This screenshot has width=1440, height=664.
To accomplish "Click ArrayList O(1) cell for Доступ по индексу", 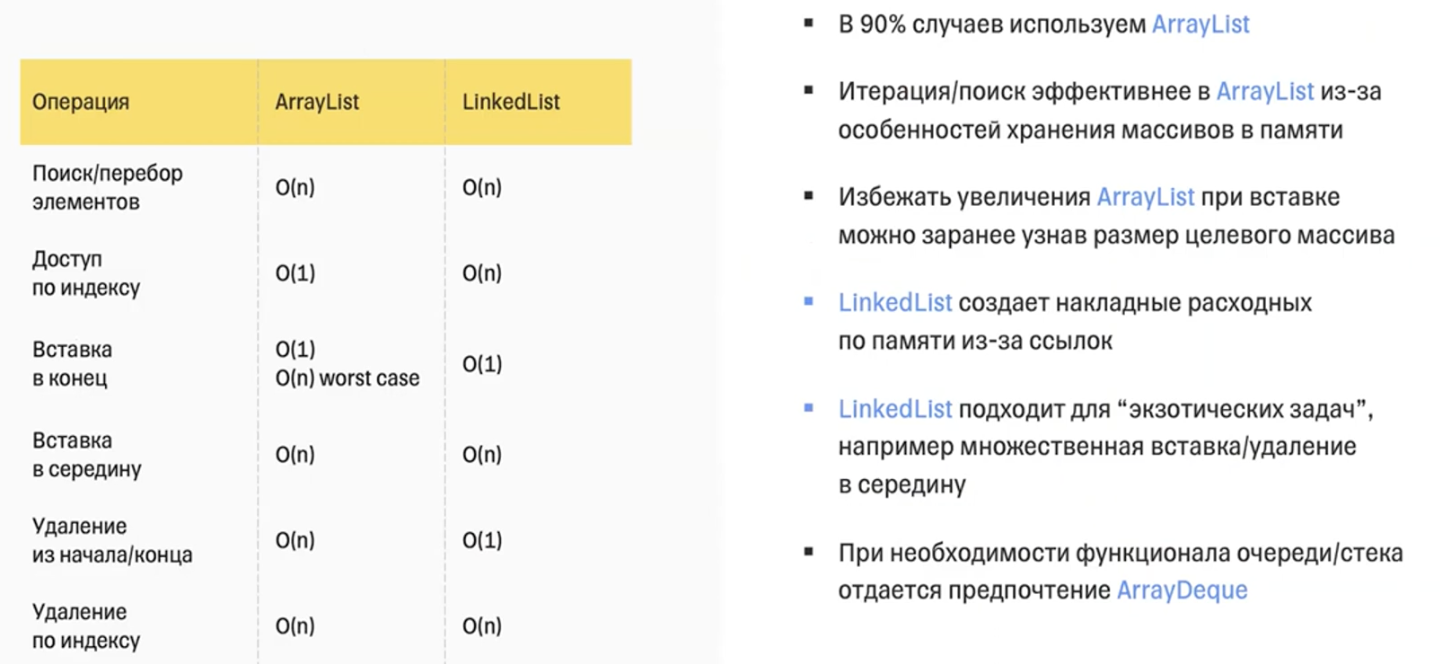I will point(295,273).
